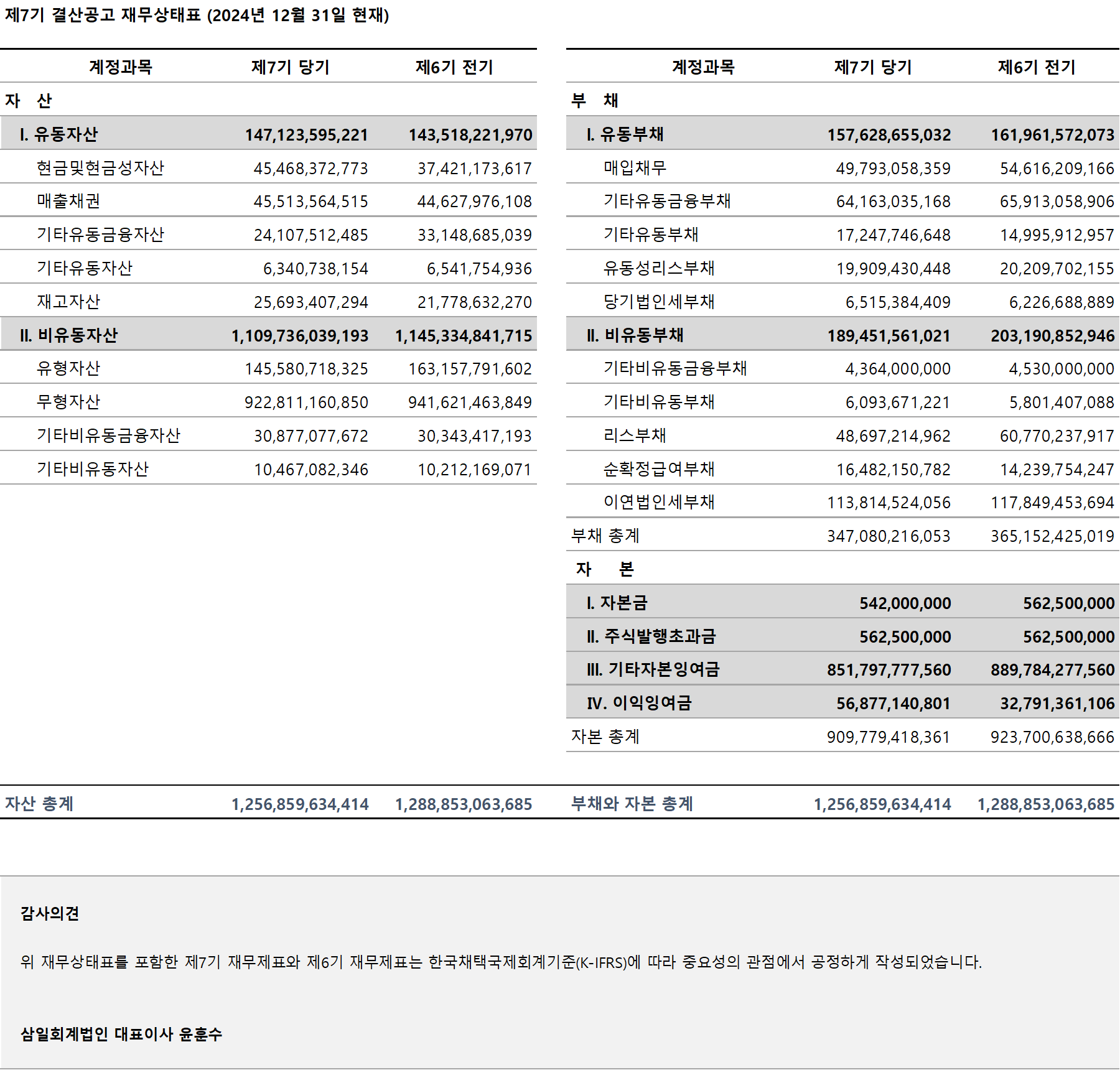This screenshot has height=1070, width=1120.
Task: Click the II. 주식발행초과금 row label
Action: coord(651,636)
